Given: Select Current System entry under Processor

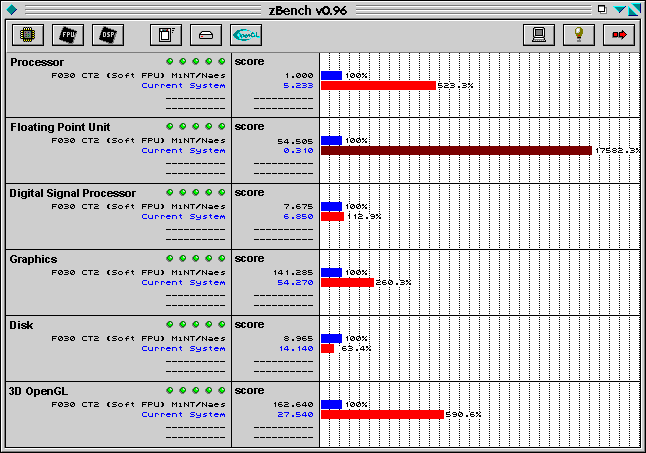Looking at the screenshot, I should coord(183,86).
